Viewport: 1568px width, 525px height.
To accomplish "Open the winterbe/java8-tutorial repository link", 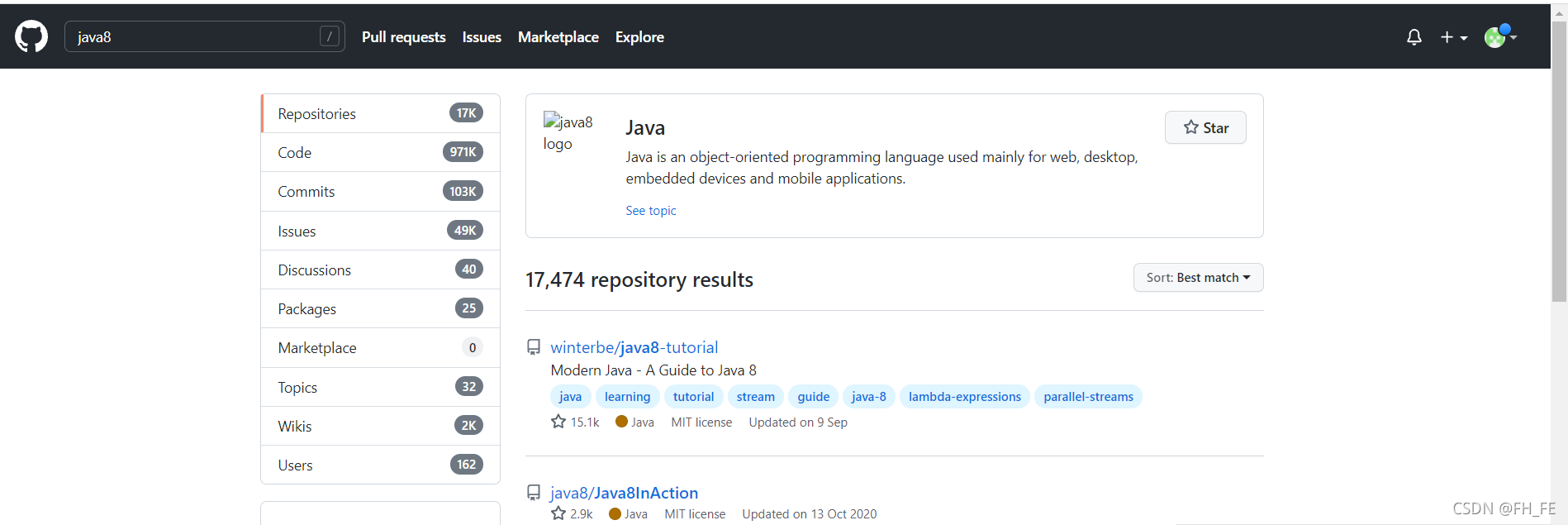I will [634, 347].
